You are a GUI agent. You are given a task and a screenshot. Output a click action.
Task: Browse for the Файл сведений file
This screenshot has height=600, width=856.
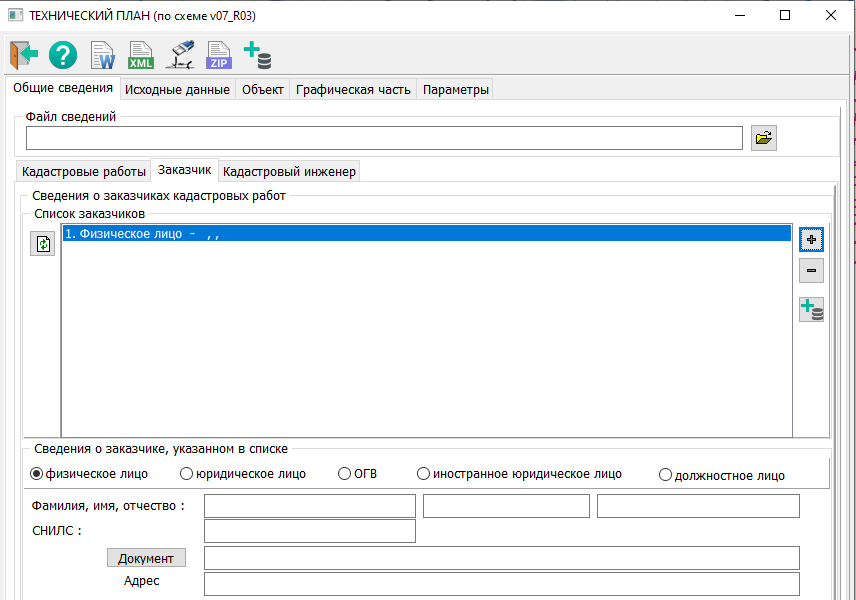[764, 138]
